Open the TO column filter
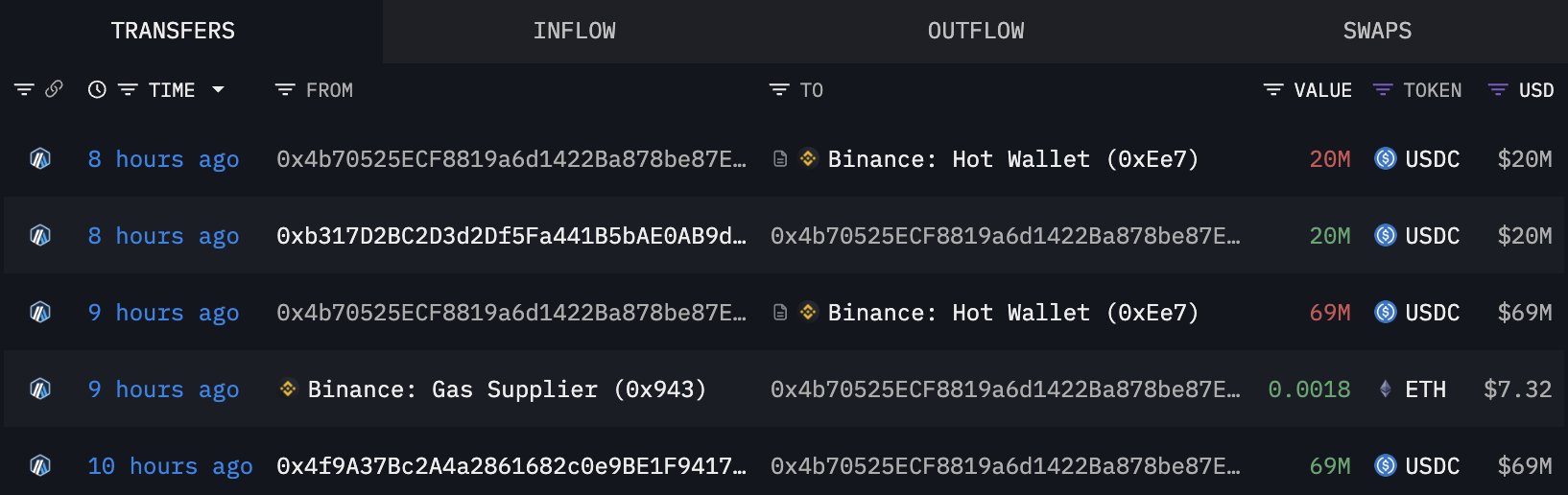Viewport: 1568px width, 495px height. pyautogui.click(x=779, y=90)
